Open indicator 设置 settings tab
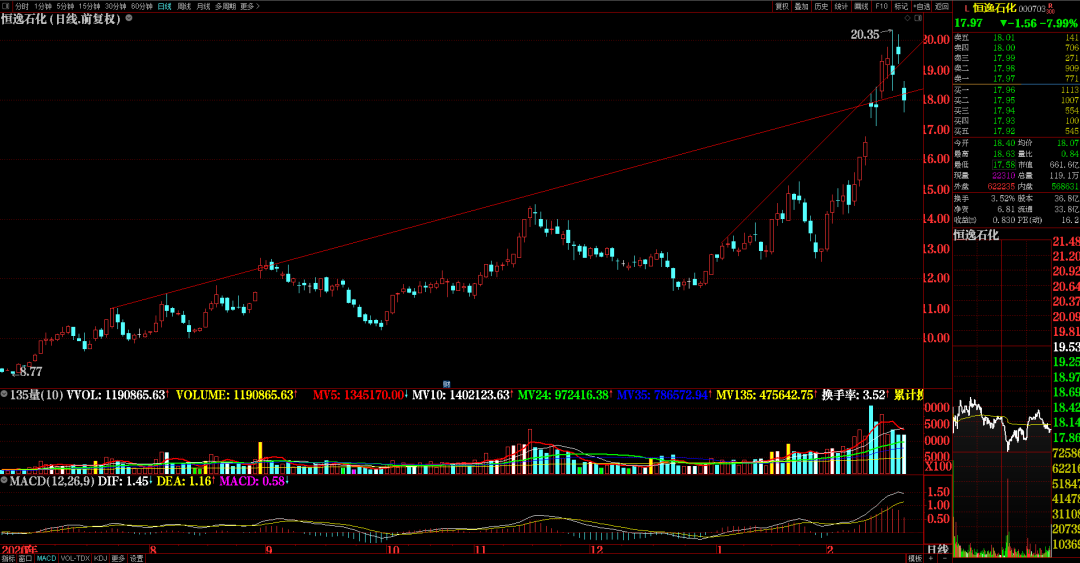Image resolution: width=1080 pixels, height=563 pixels. [x=137, y=558]
